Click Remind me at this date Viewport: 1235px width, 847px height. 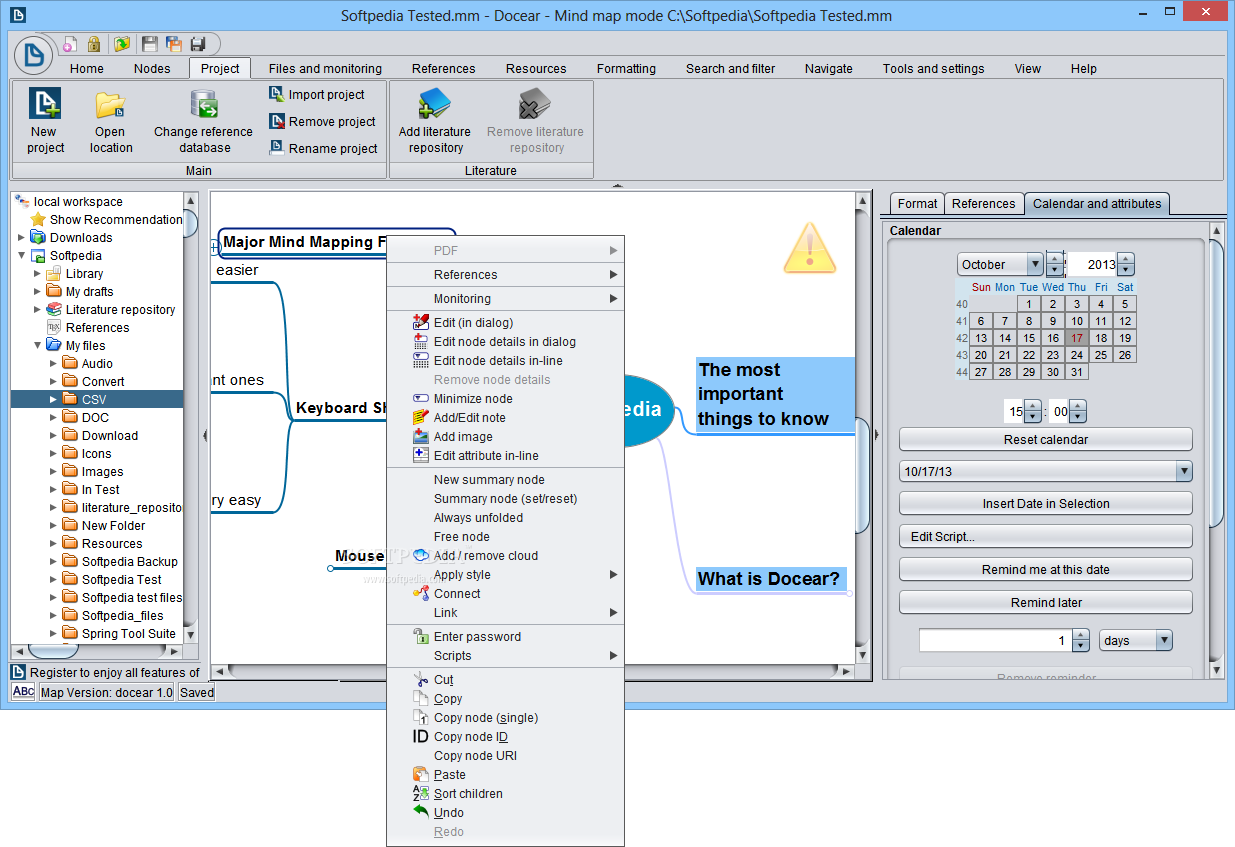(x=1046, y=569)
